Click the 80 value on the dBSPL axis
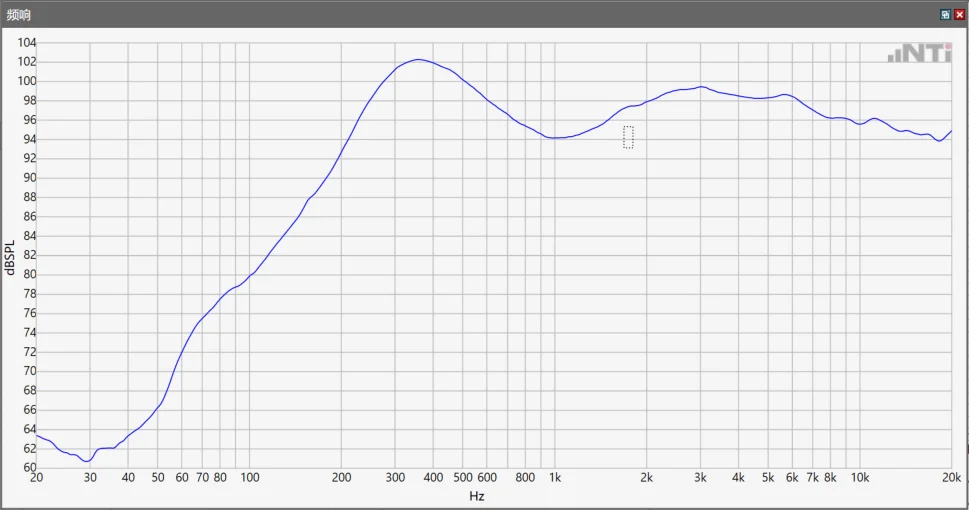This screenshot has height=510, width=969. point(30,274)
